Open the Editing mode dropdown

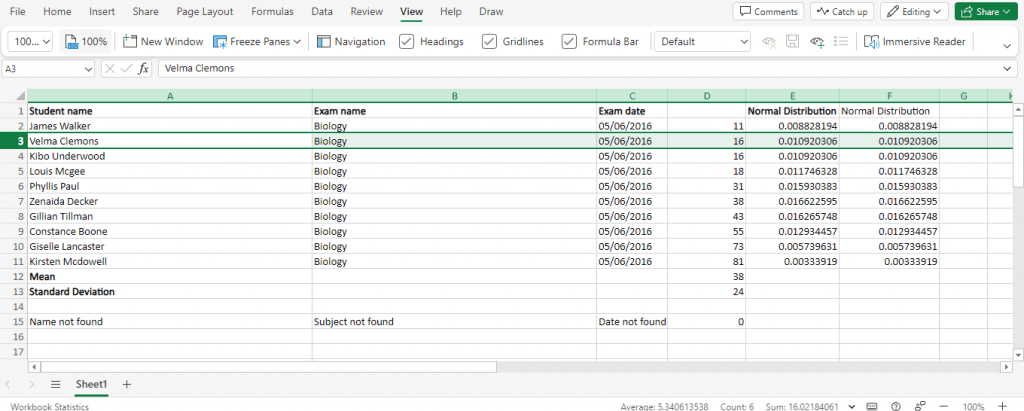(x=913, y=12)
